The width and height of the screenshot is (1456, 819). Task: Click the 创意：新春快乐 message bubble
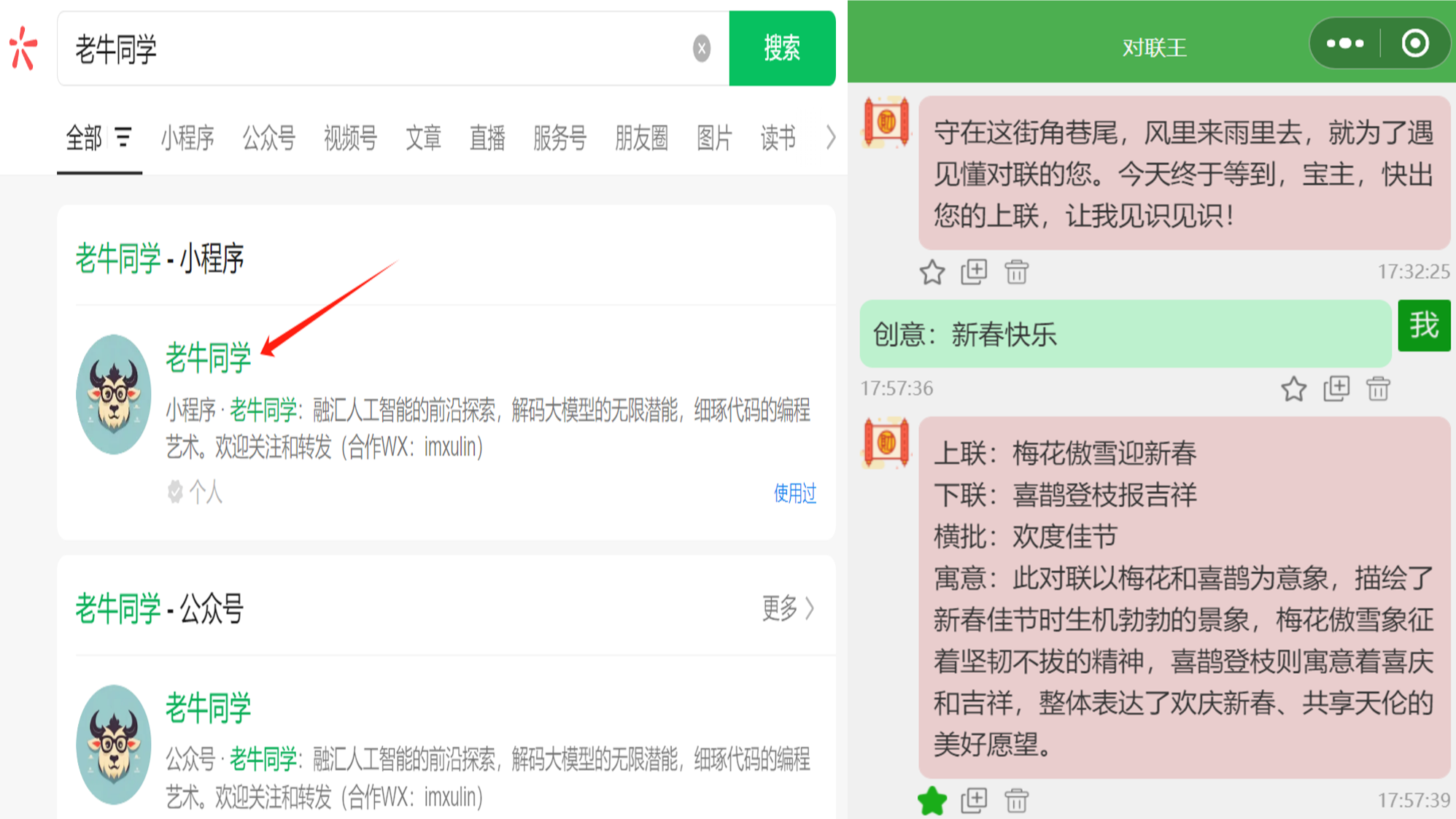[1126, 334]
